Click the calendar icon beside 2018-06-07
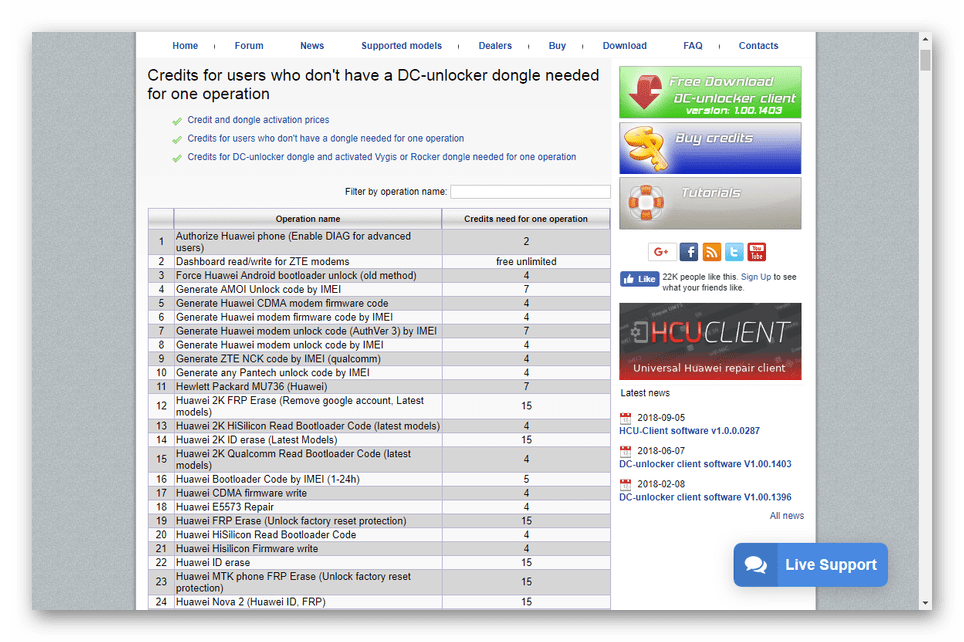Viewport: 964px width, 642px height. coord(626,451)
